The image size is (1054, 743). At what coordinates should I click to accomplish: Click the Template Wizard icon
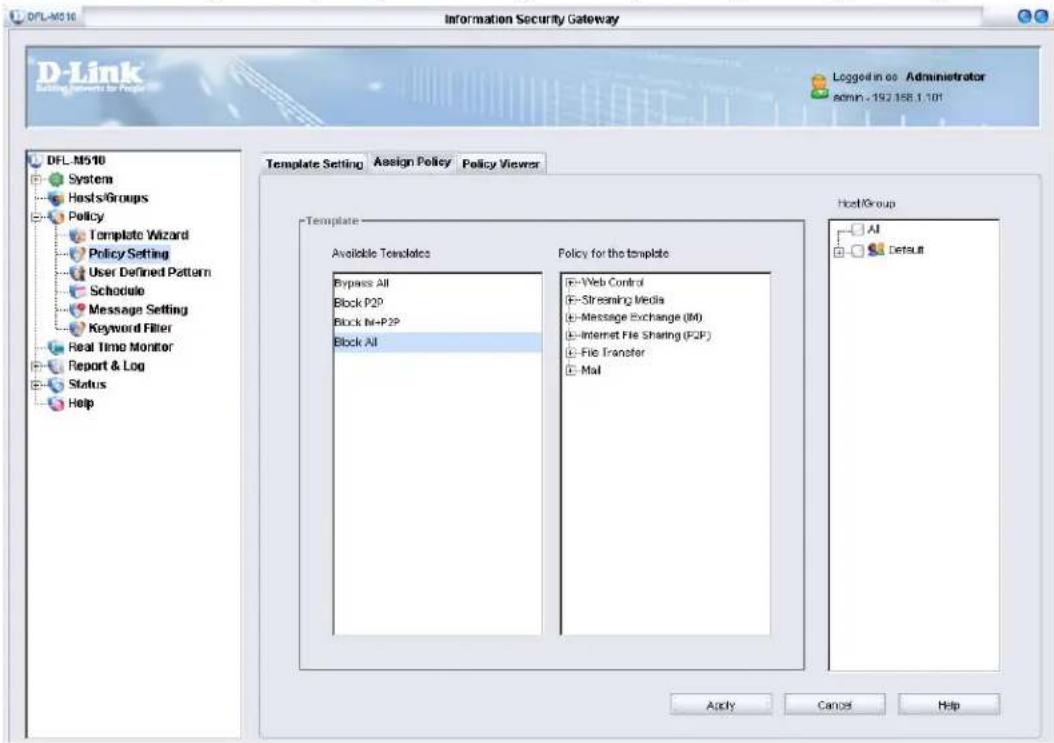click(x=77, y=235)
